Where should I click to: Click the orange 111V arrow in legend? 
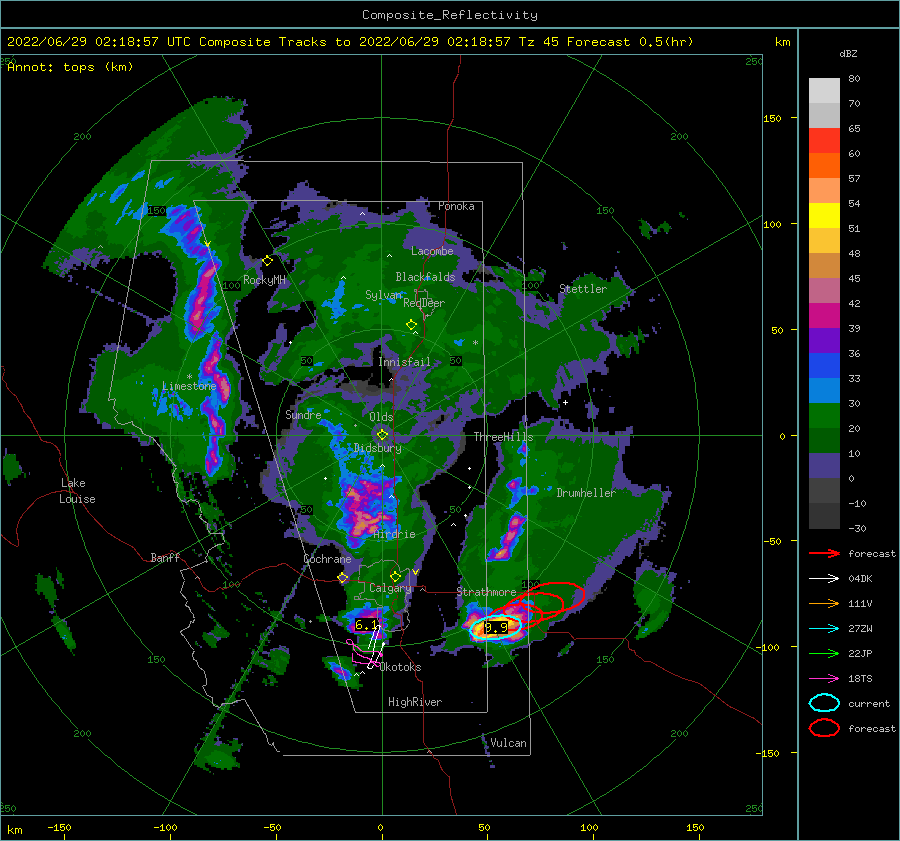pyautogui.click(x=824, y=603)
